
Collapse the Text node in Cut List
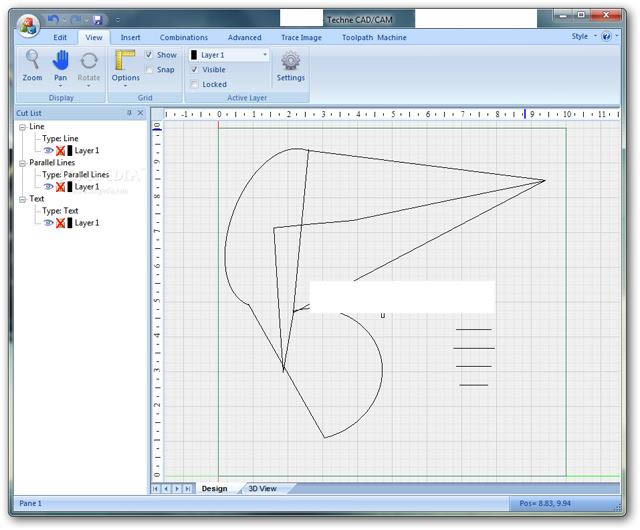click(22, 199)
